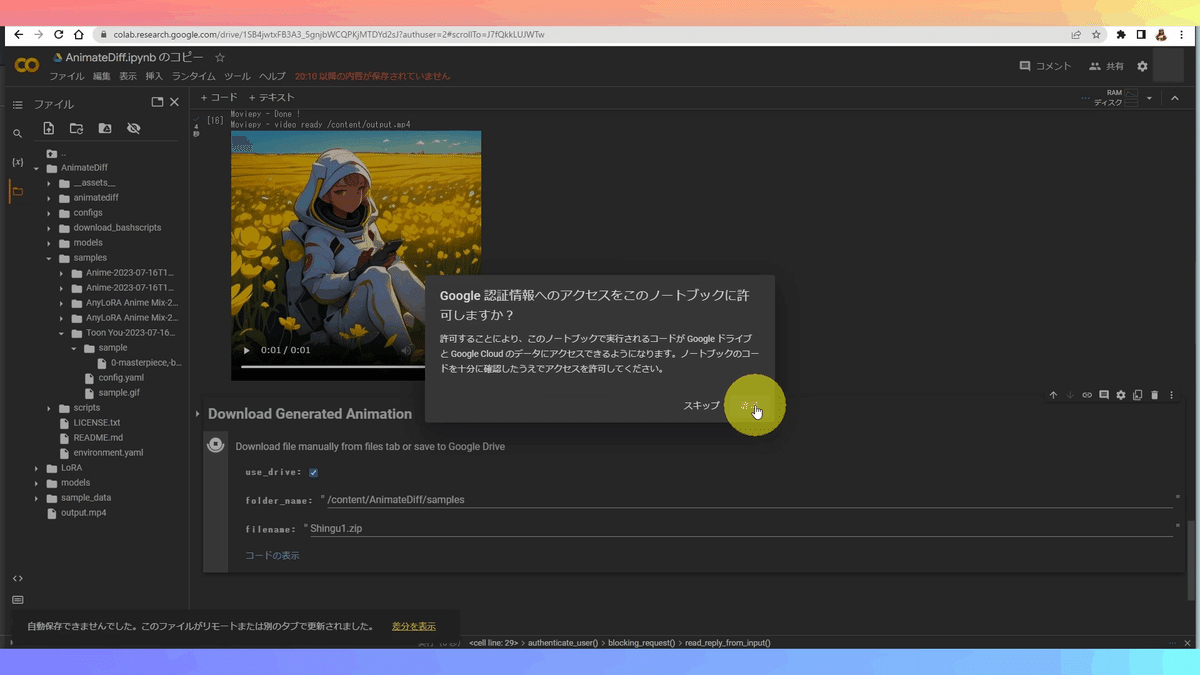Screen dimensions: 1200x675
Task: Bookmark this page with browser star
Action: (1096, 34)
